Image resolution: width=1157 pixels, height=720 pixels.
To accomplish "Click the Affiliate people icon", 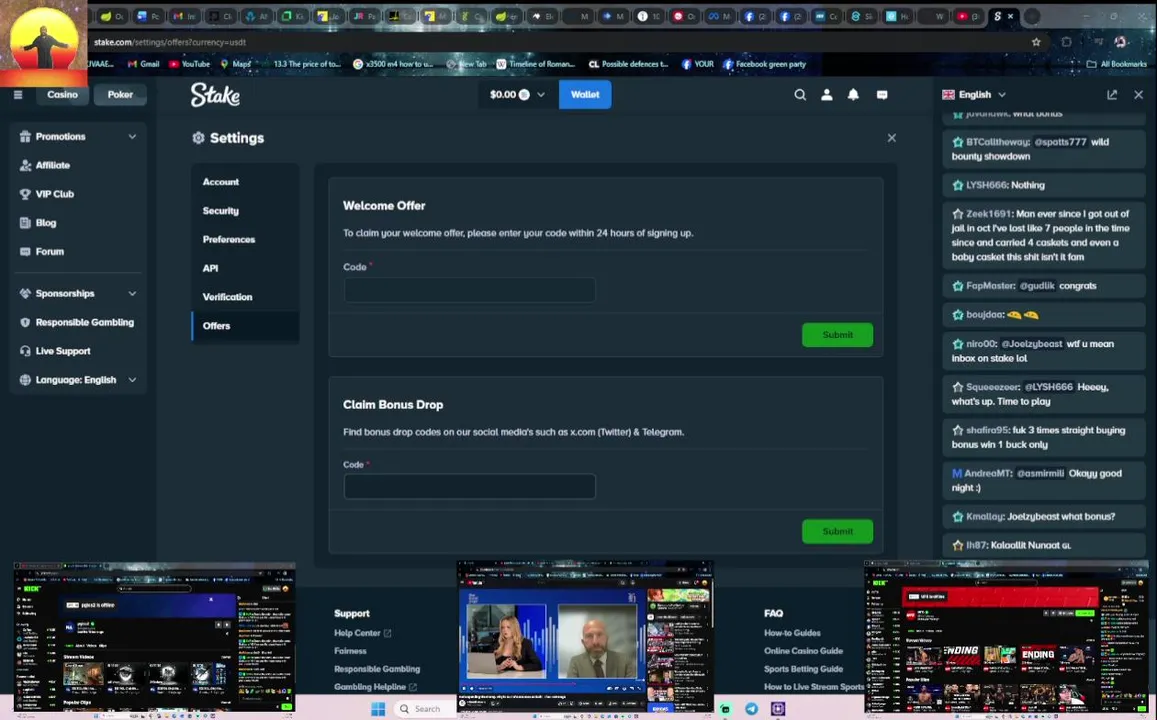I will pos(25,165).
